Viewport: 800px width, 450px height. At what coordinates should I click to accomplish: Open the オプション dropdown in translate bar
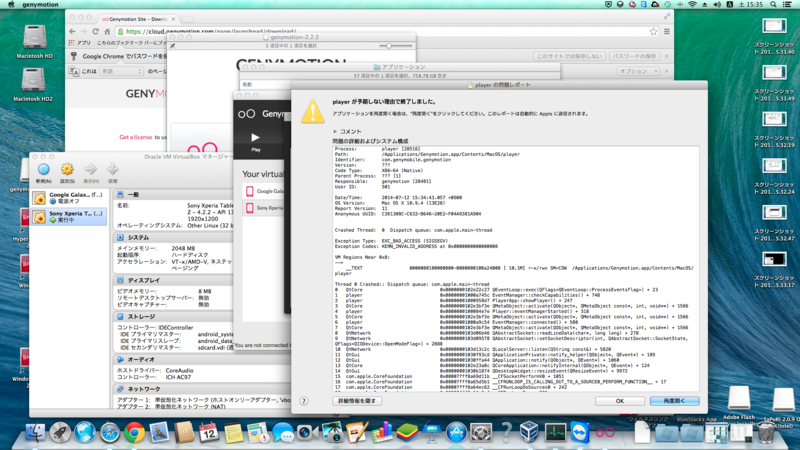coord(638,71)
